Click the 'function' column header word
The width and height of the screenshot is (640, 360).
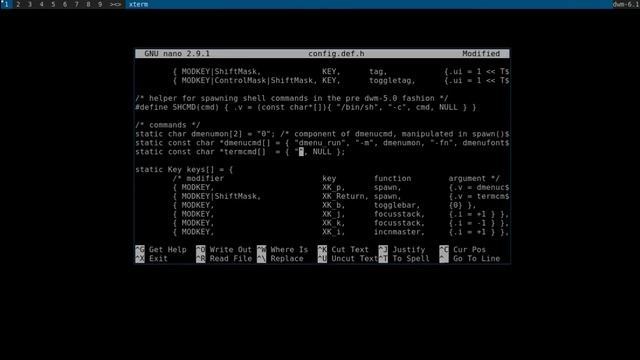click(392, 178)
